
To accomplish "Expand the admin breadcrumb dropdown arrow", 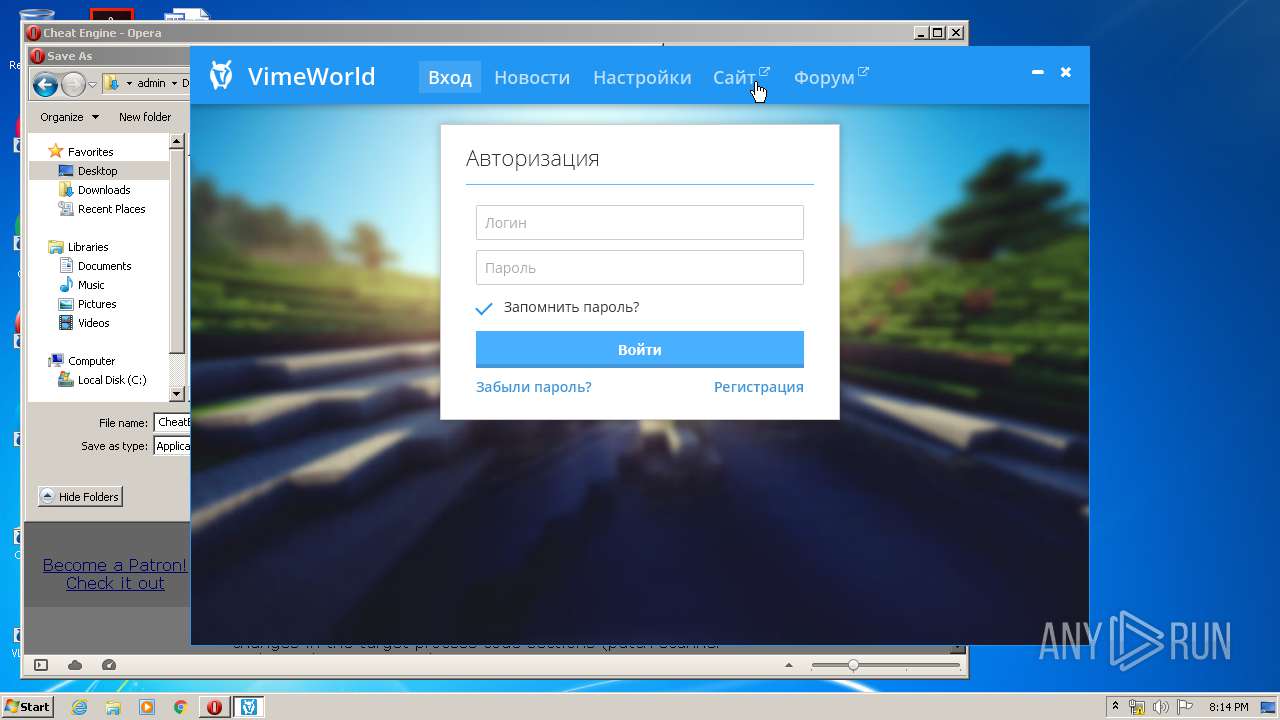I will click(x=173, y=84).
